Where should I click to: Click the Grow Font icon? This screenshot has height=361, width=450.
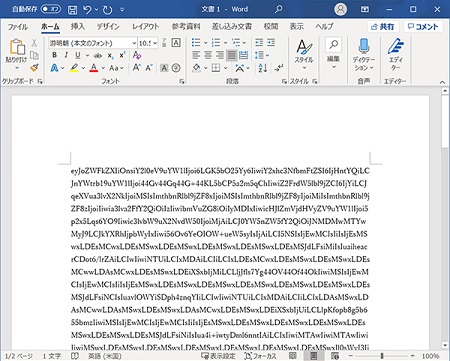136,68
